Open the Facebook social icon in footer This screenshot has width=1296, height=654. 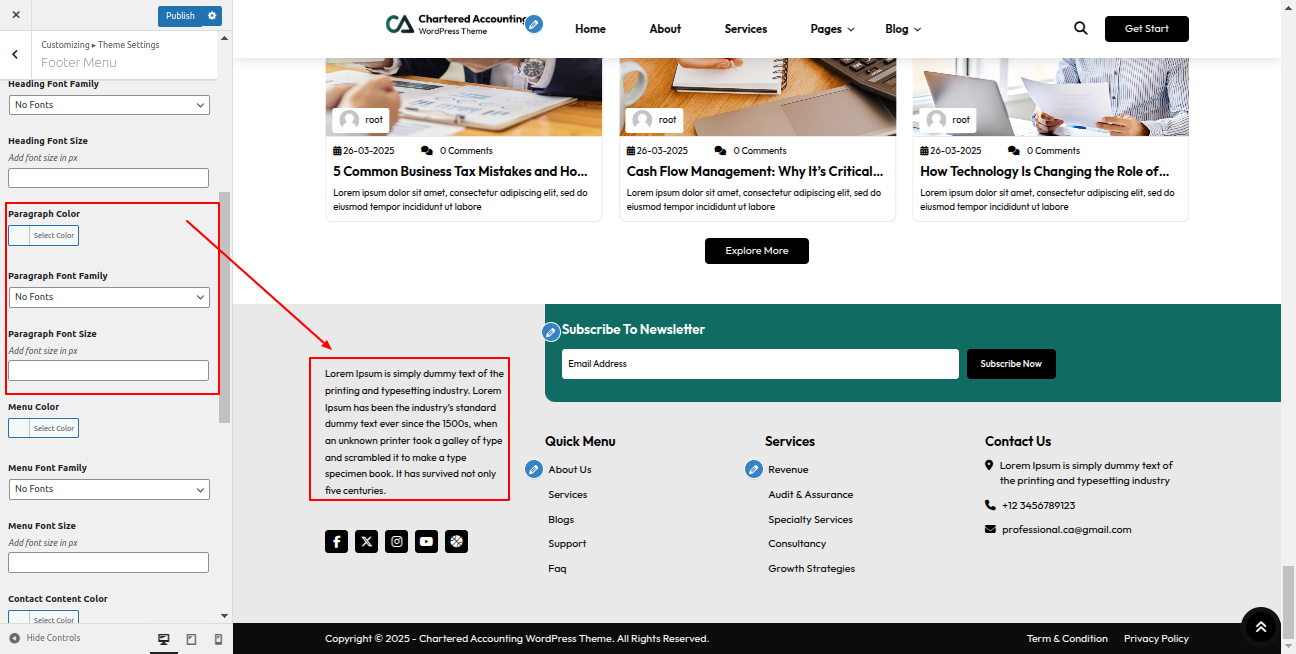[336, 542]
